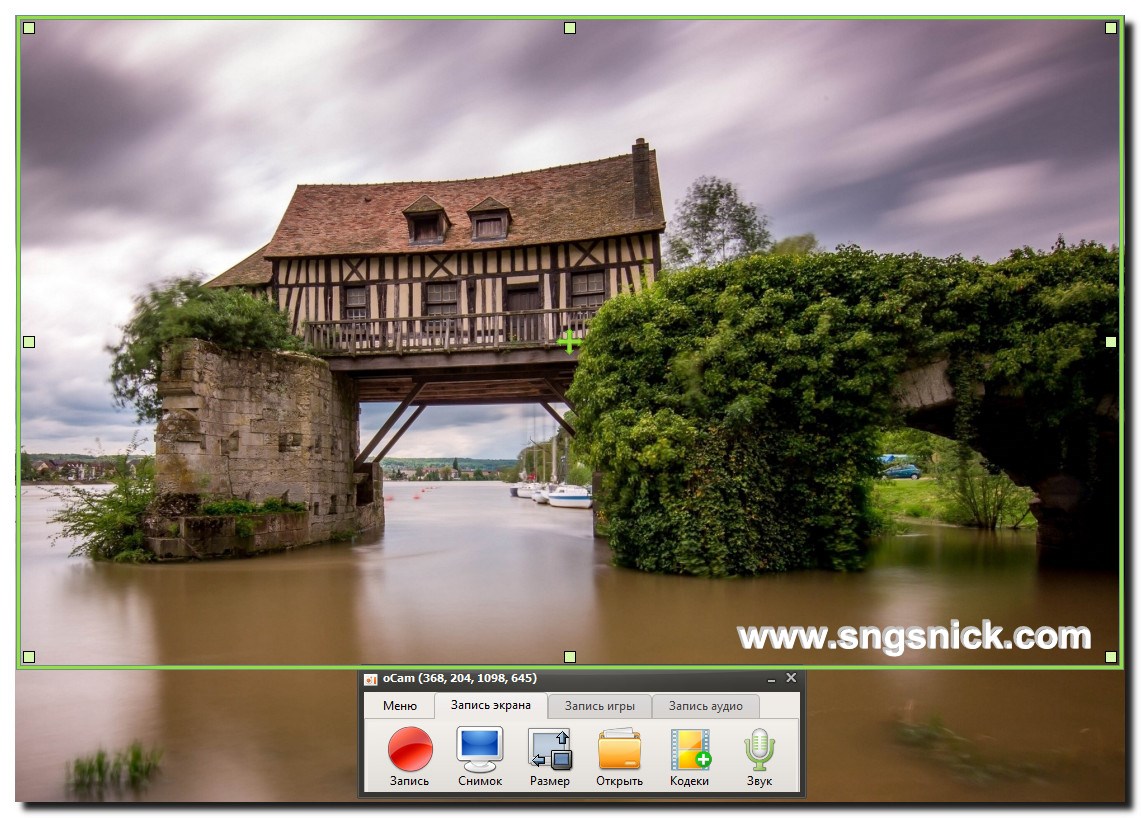Click the top-left capture frame handle
The width and height of the screenshot is (1141, 818).
(x=29, y=28)
